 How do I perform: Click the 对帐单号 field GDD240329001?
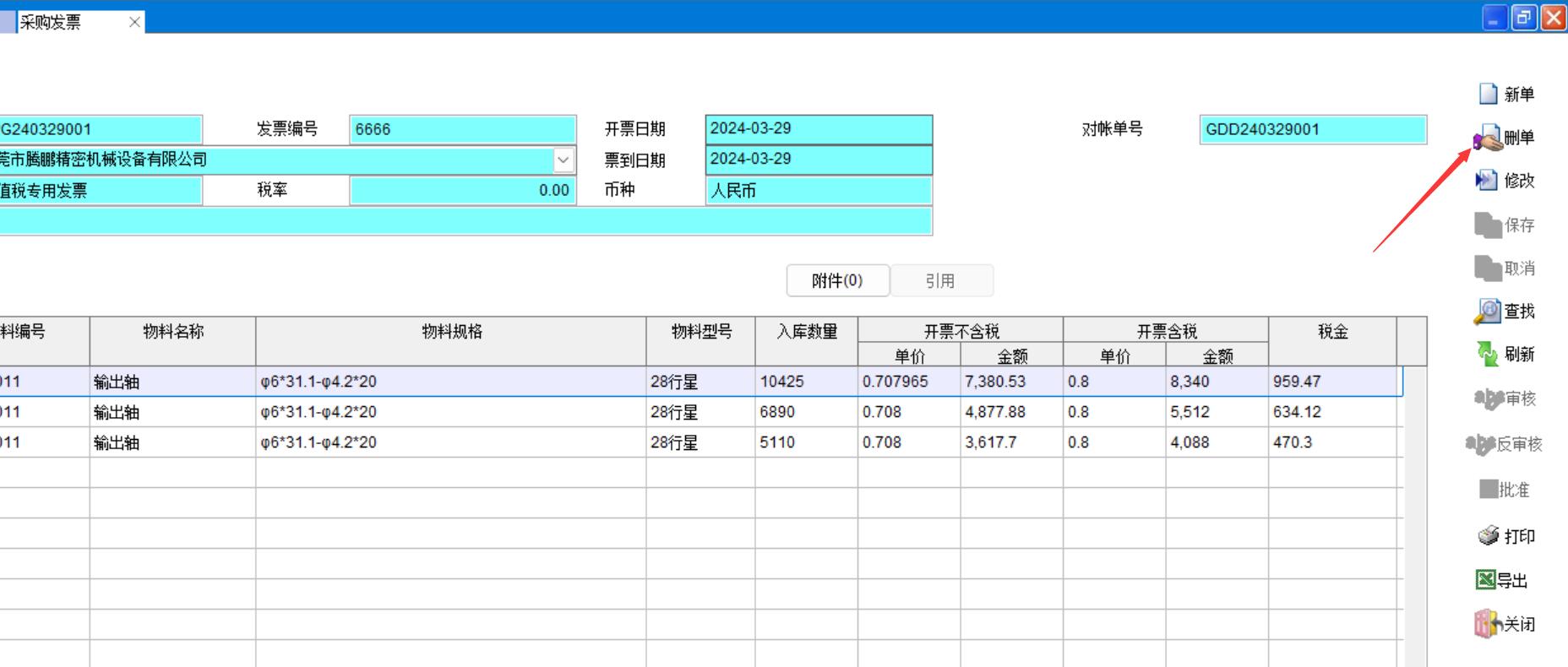click(x=1312, y=129)
